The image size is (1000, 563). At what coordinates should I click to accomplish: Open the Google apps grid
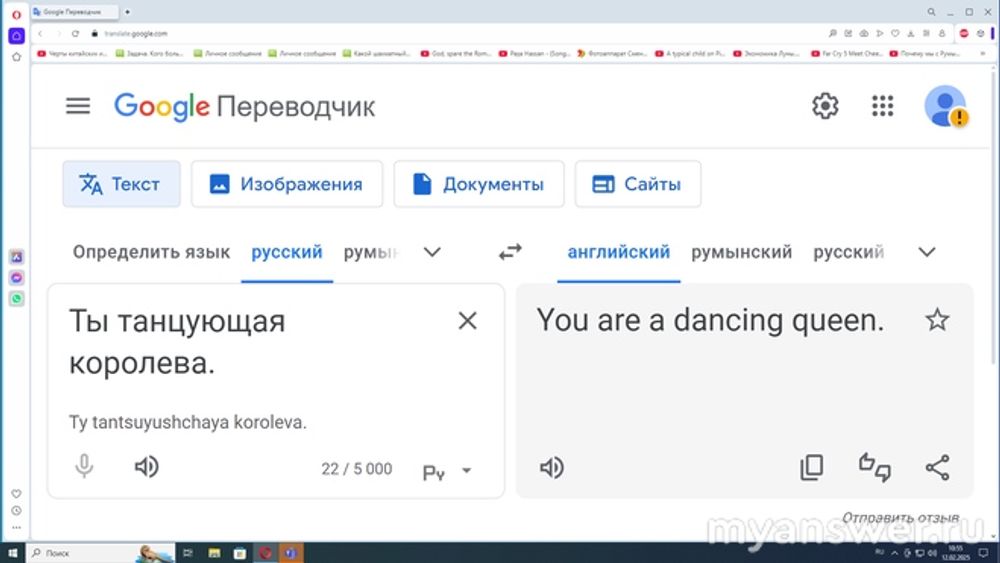[883, 106]
